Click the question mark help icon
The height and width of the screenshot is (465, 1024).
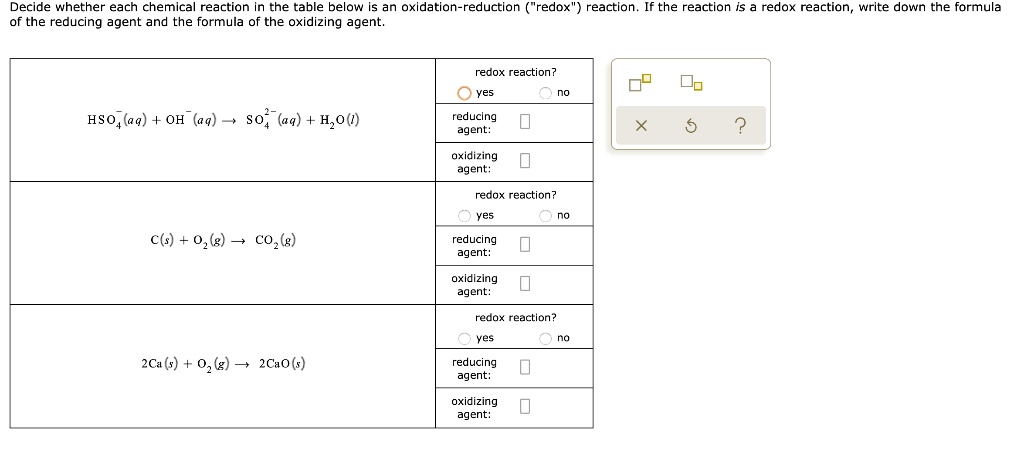tap(739, 126)
